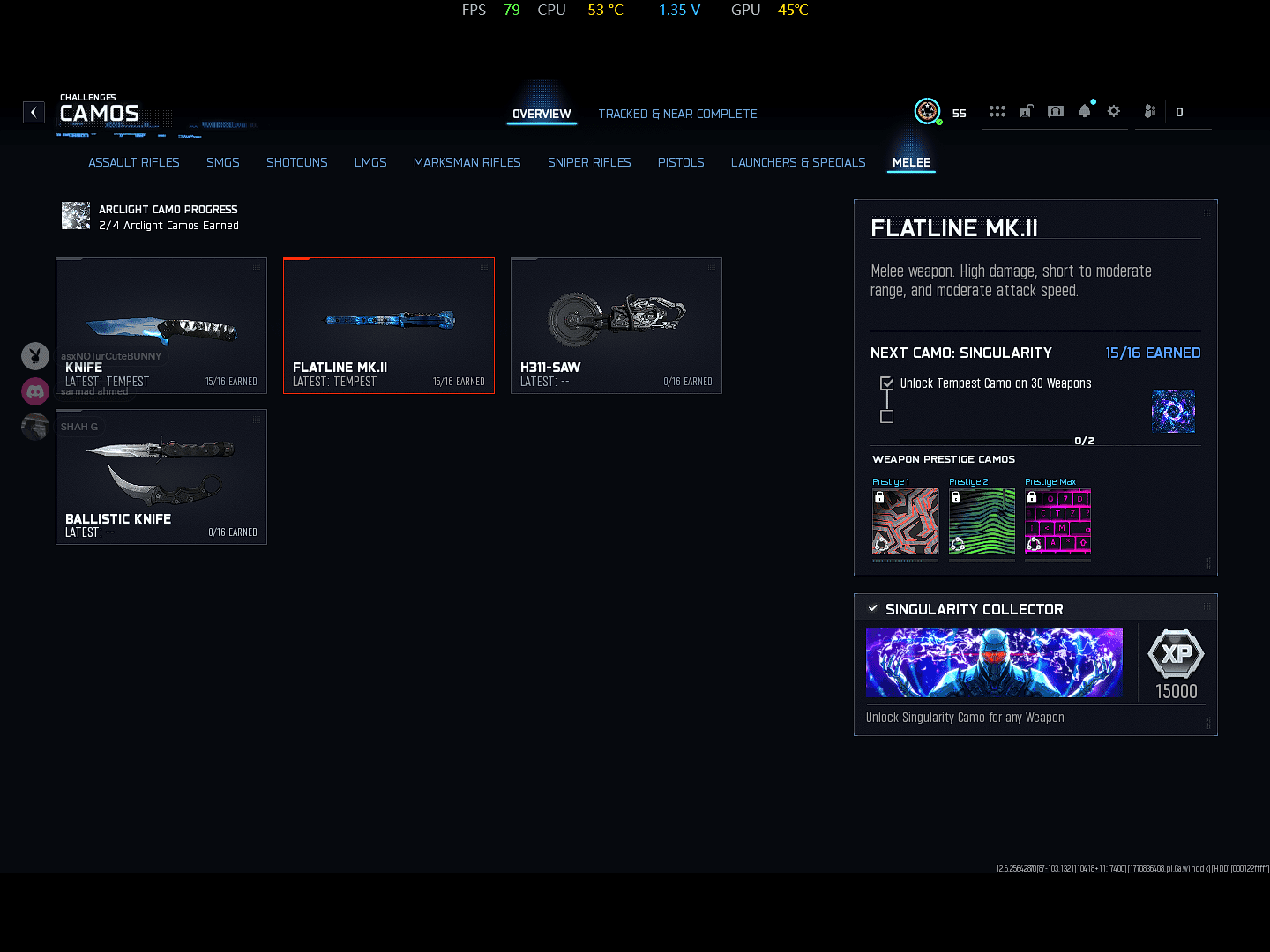Open the social party members icon

pos(1149,112)
